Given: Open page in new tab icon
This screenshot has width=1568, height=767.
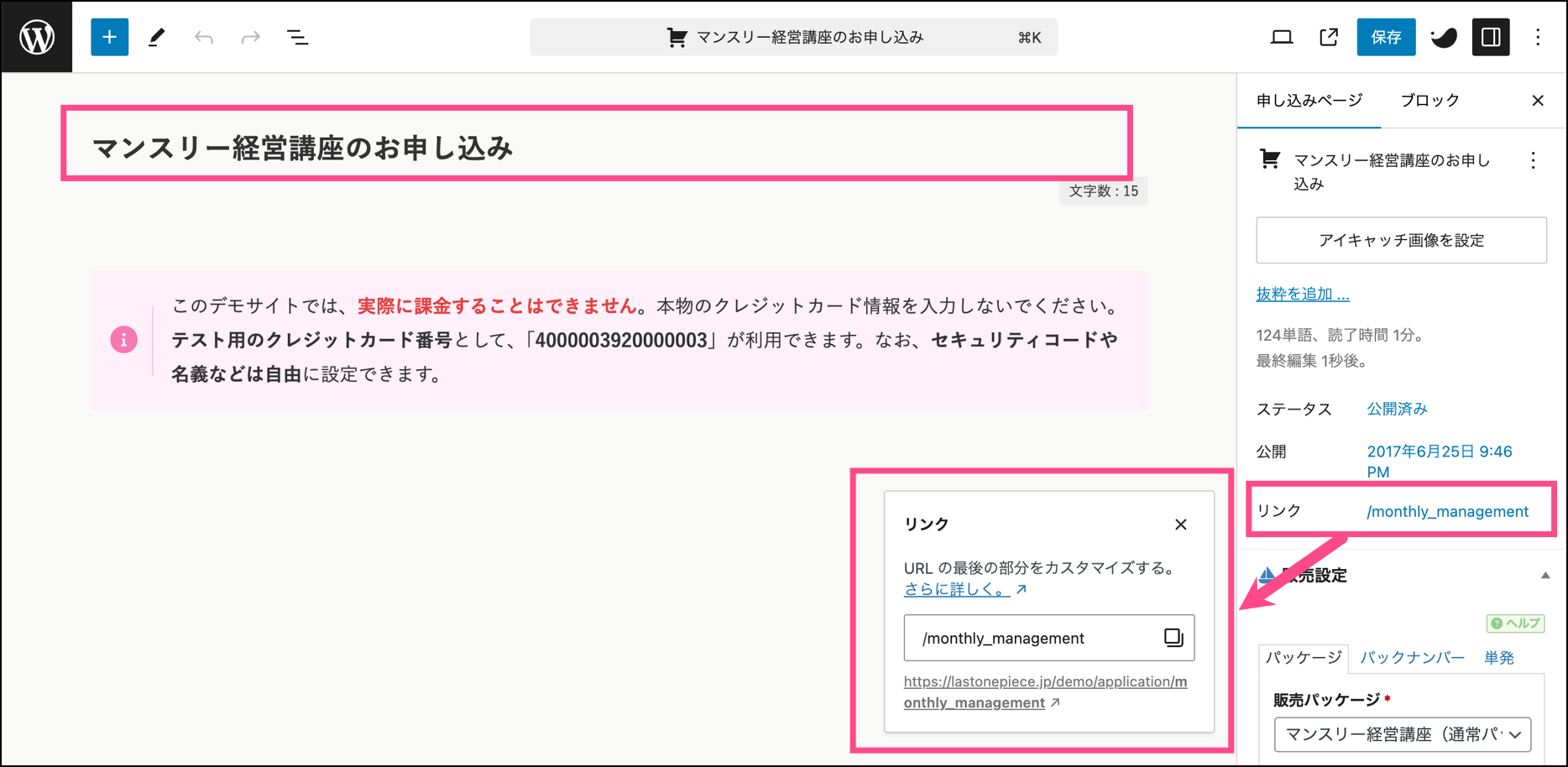Looking at the screenshot, I should pyautogui.click(x=1328, y=37).
